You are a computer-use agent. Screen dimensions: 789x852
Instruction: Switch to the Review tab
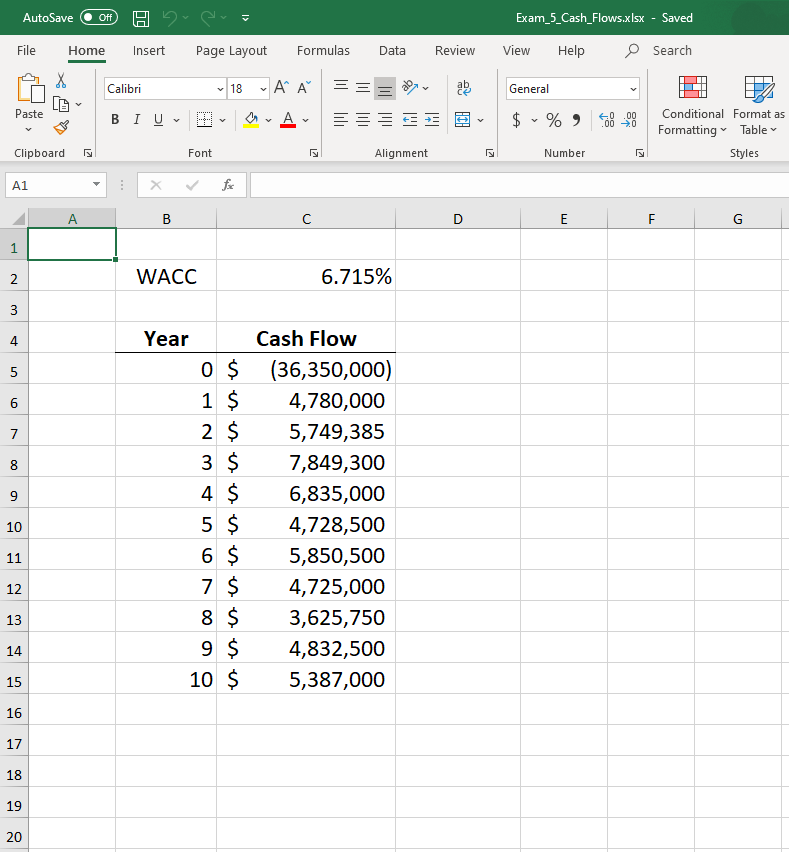(x=455, y=51)
